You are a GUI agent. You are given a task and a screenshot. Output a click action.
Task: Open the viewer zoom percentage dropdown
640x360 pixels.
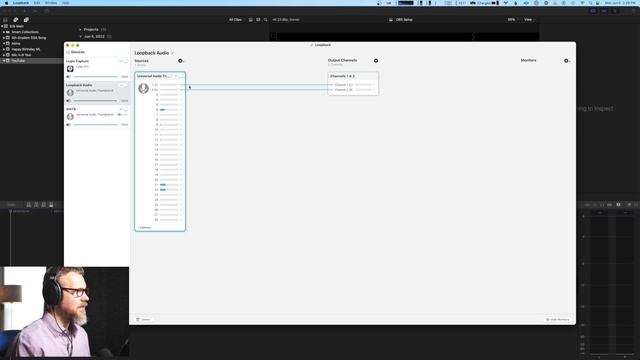pos(512,20)
